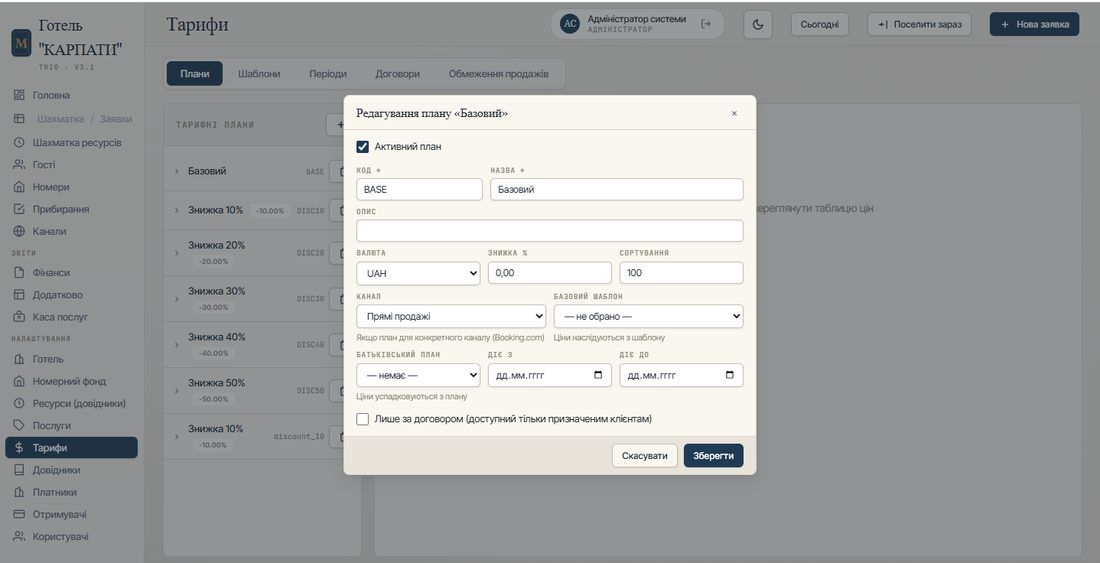
Task: Switch to the Шаблони tab
Action: 259,74
